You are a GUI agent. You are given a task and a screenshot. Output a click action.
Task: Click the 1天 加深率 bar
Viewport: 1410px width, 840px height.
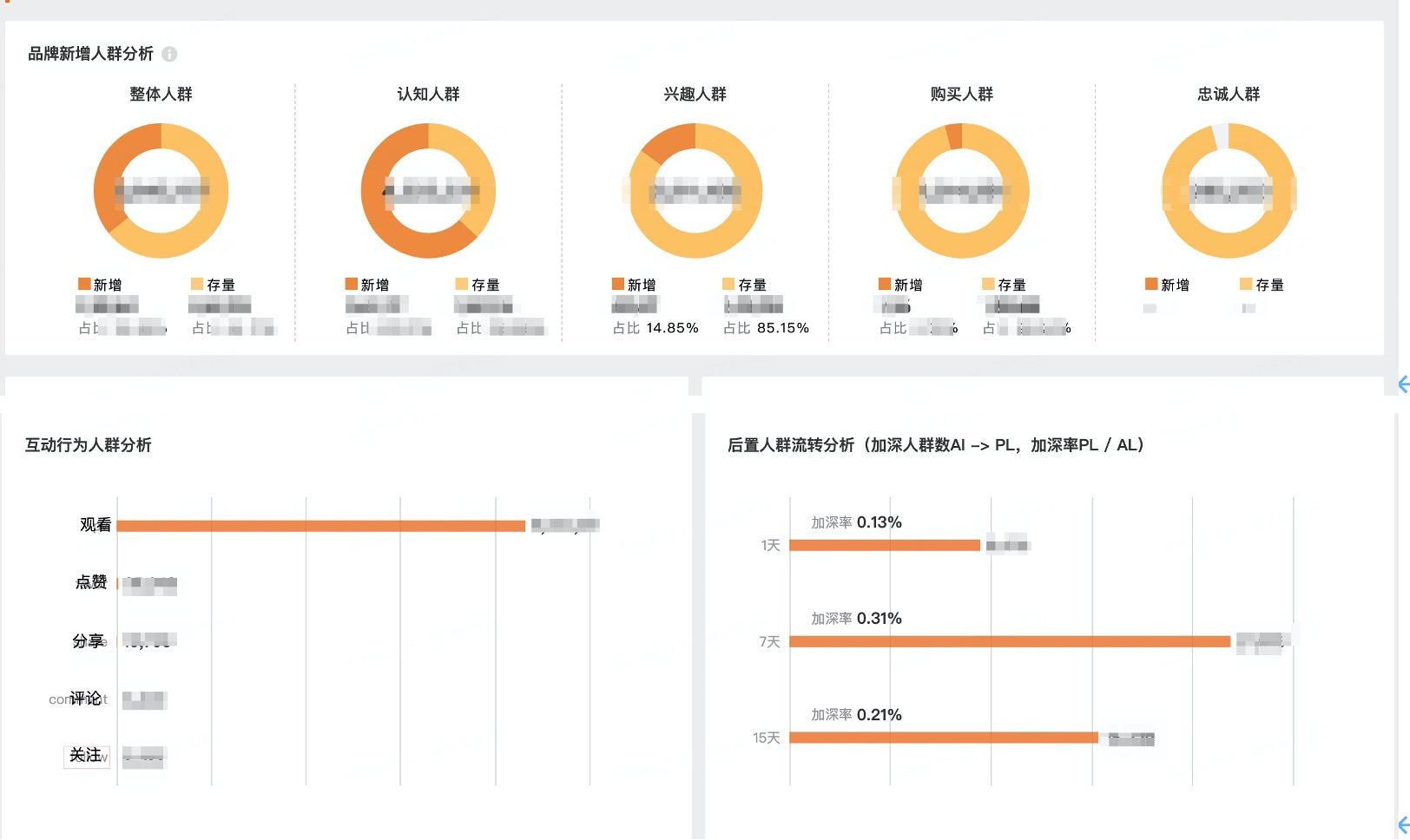tap(884, 546)
